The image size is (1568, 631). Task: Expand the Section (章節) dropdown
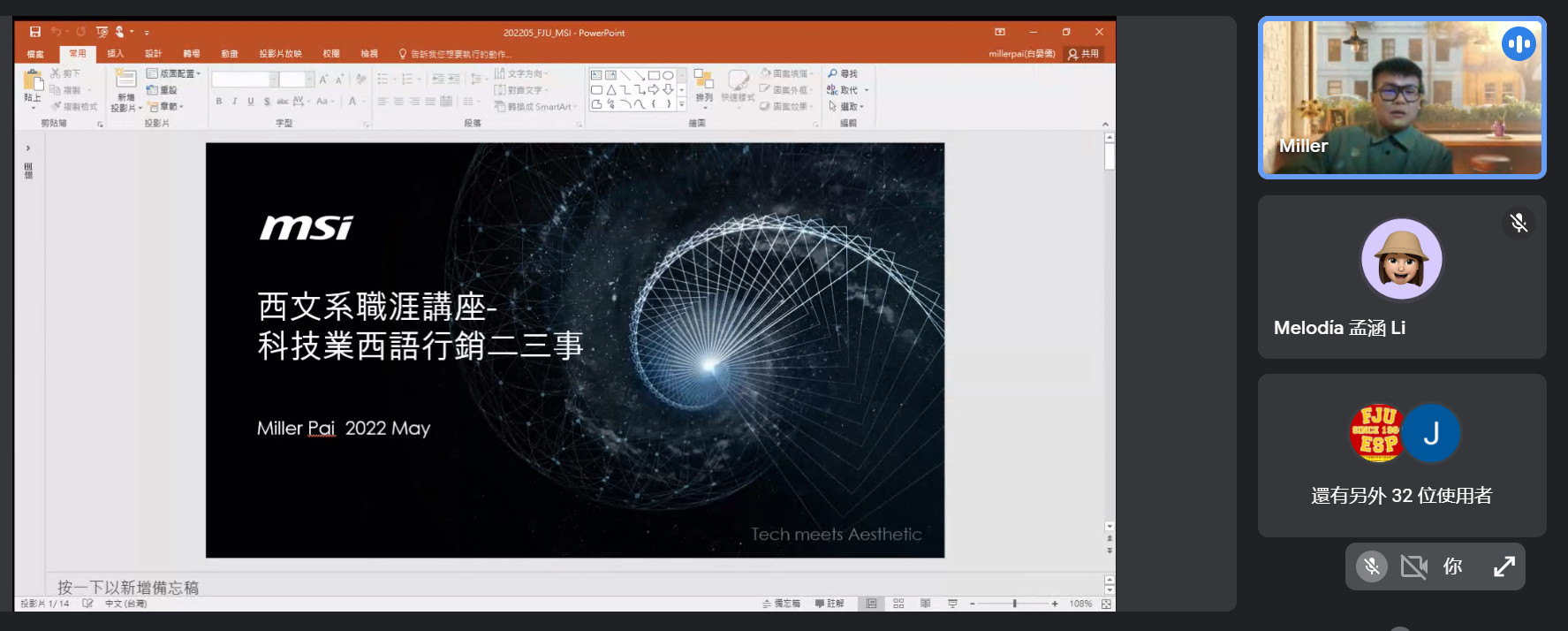167,106
